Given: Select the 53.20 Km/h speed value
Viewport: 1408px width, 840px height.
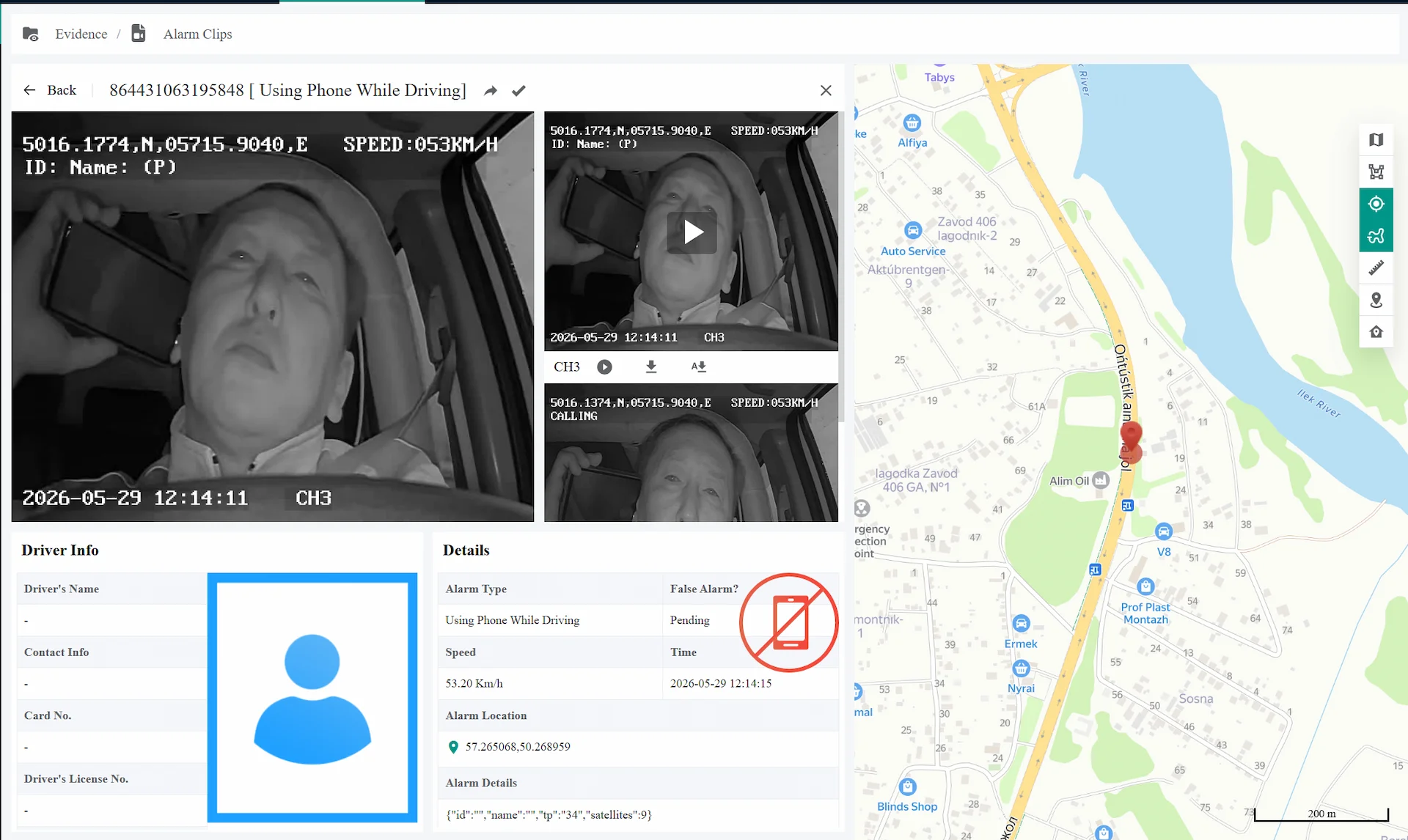Looking at the screenshot, I should point(474,684).
